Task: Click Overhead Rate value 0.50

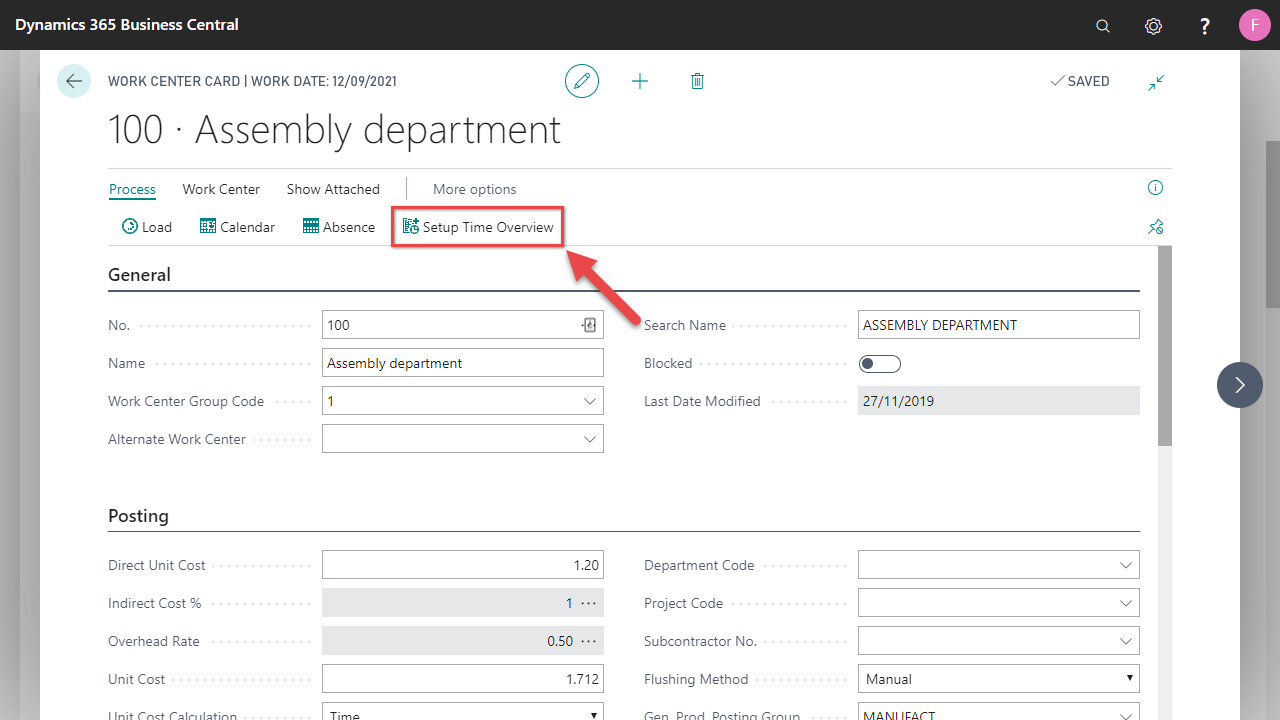Action: [x=560, y=641]
